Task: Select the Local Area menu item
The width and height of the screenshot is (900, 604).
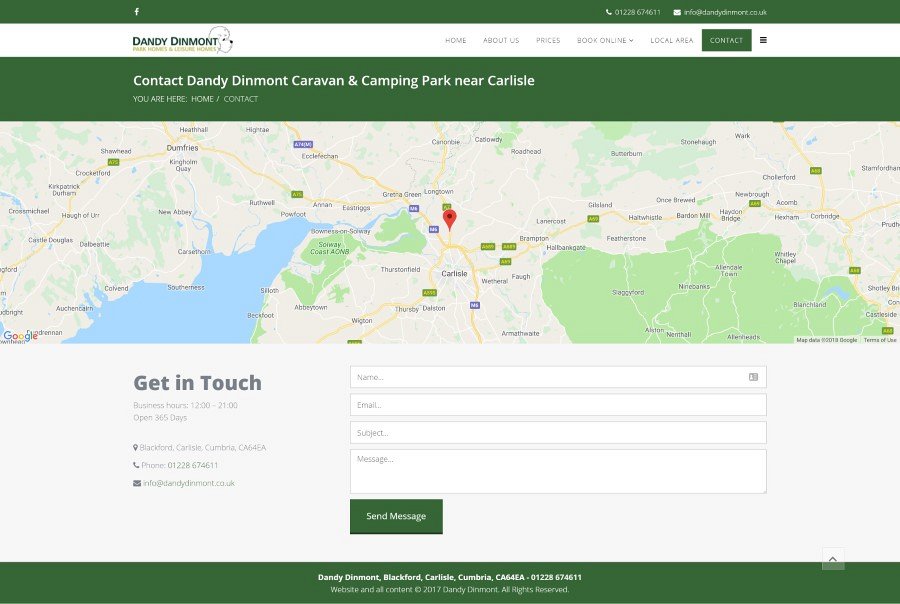Action: [x=671, y=40]
